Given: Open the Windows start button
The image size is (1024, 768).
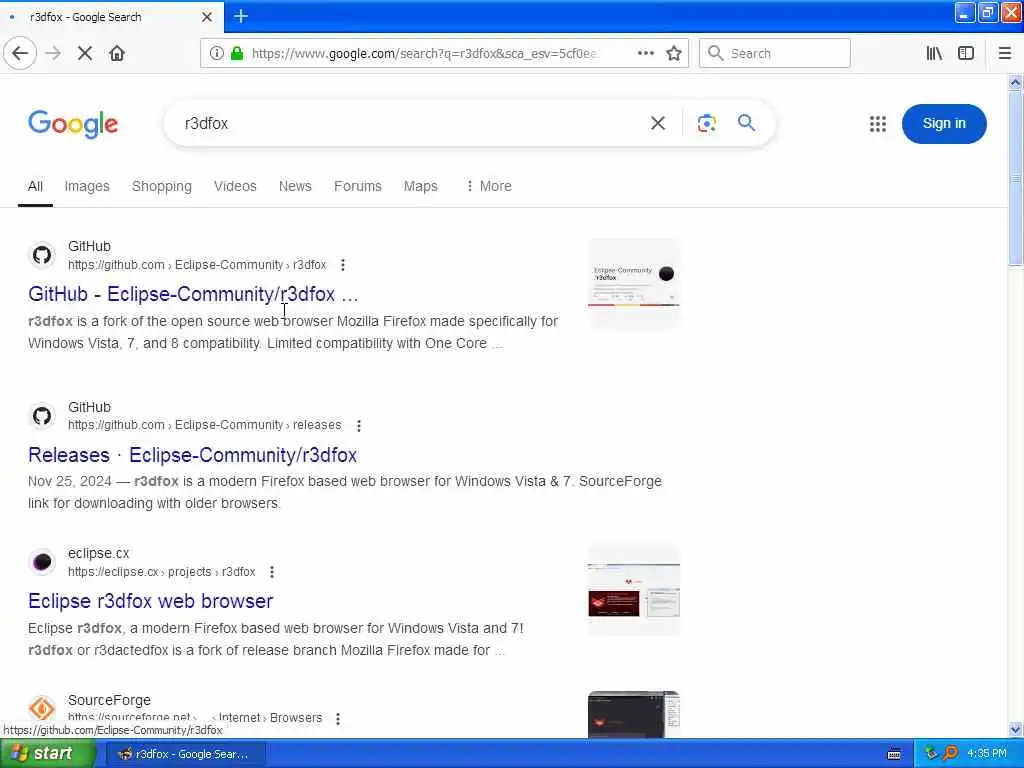Looking at the screenshot, I should [x=47, y=754].
